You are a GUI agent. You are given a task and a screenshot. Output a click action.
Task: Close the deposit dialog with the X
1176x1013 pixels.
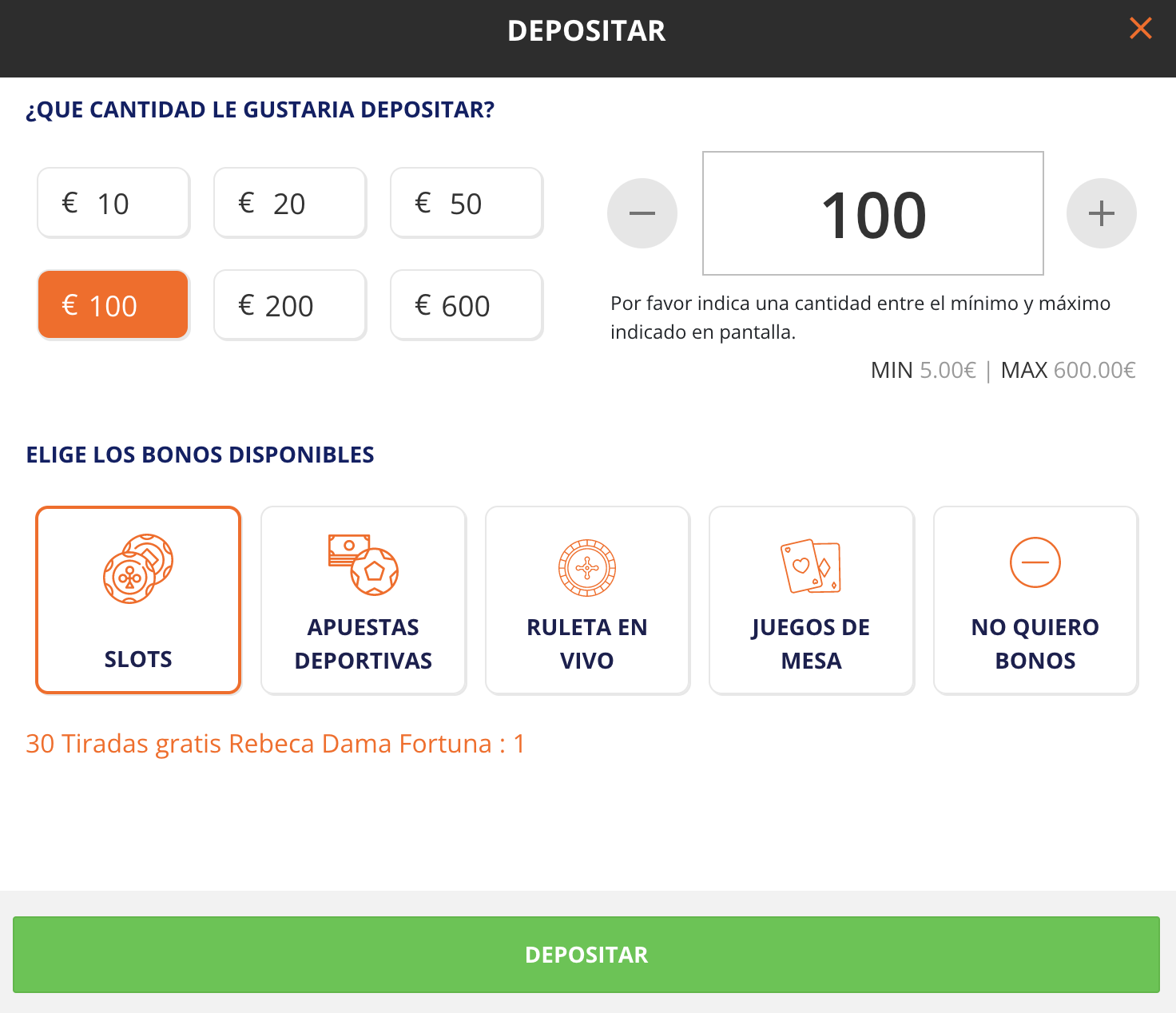pyautogui.click(x=1140, y=29)
